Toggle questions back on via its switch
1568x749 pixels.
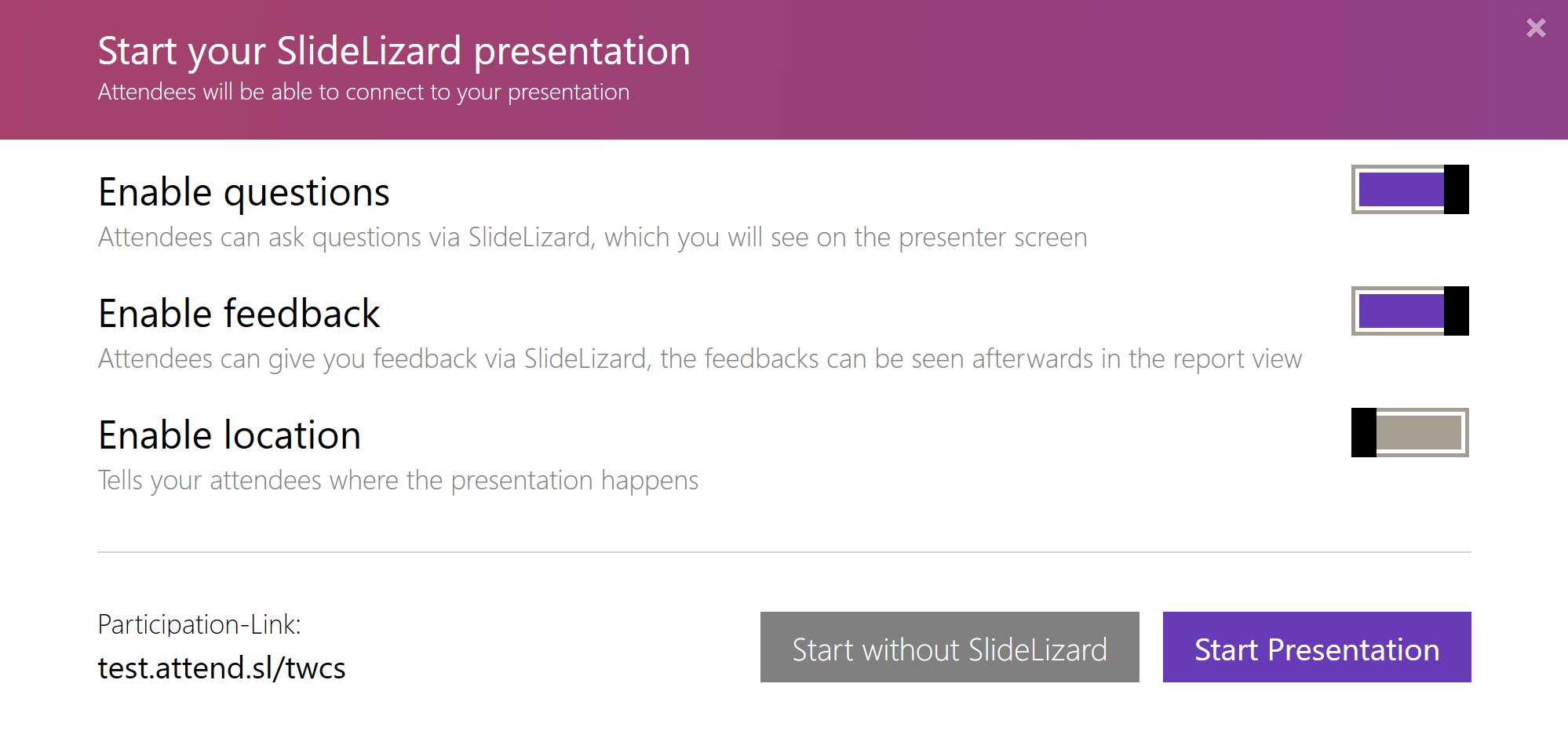click(1409, 190)
